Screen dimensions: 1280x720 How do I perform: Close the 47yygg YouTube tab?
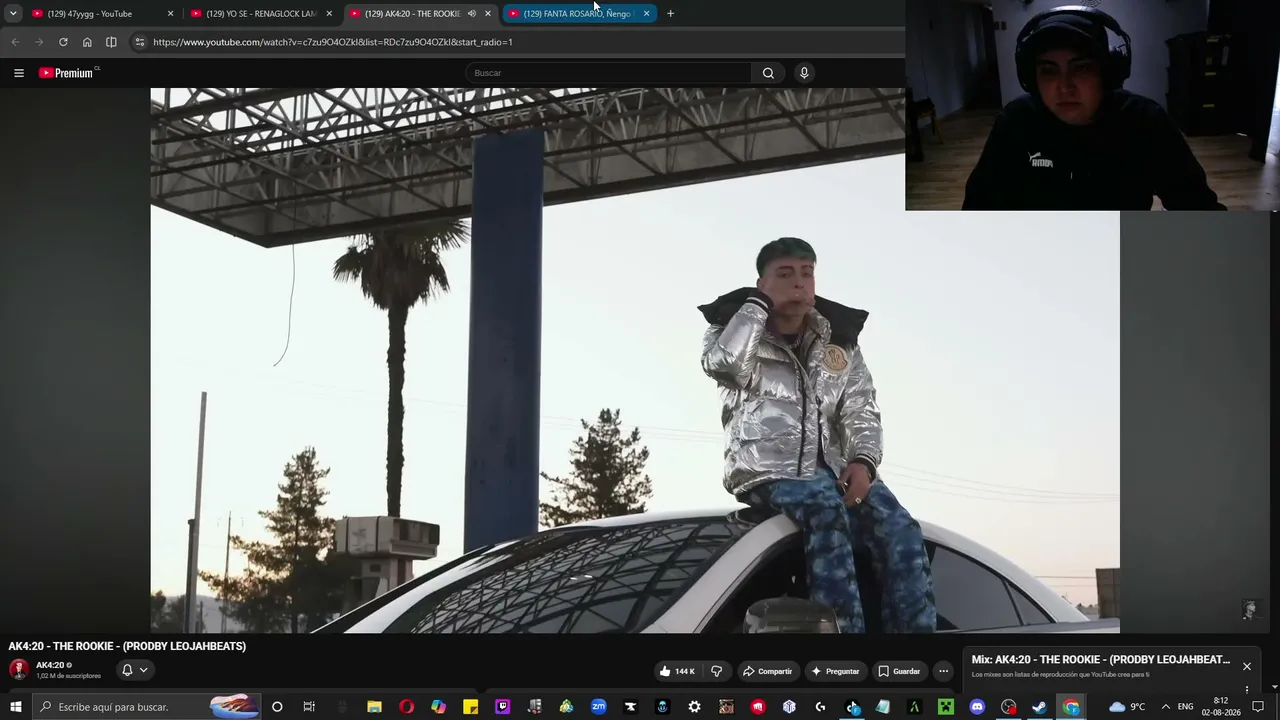(170, 14)
